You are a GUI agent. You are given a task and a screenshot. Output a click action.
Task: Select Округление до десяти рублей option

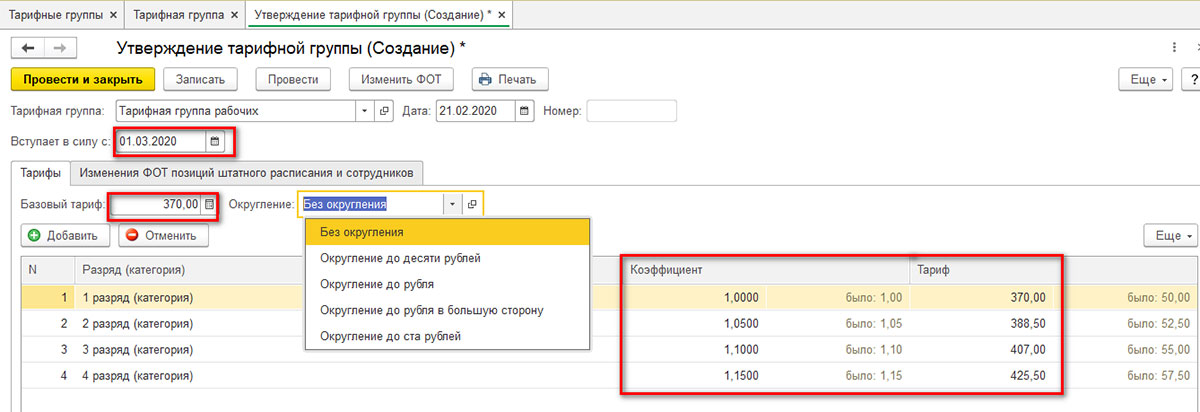(x=400, y=258)
